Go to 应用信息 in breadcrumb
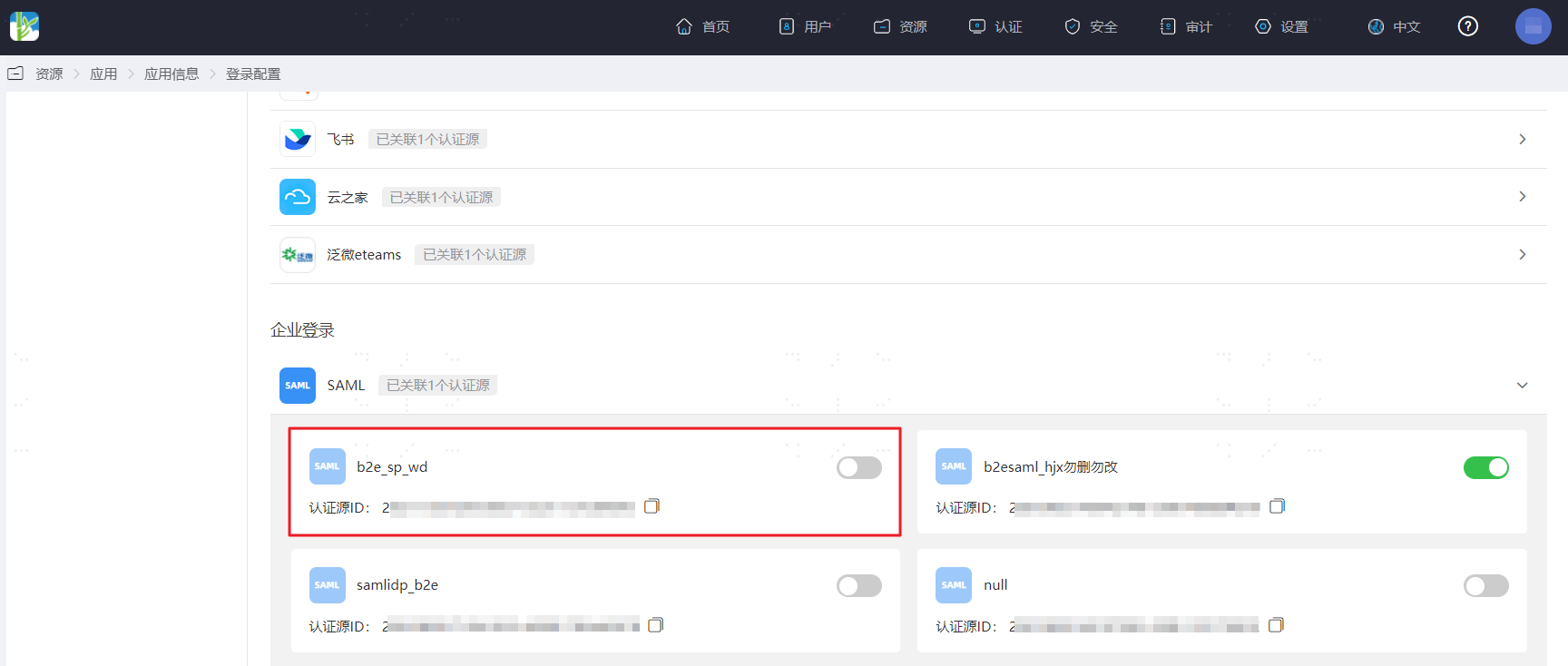The height and width of the screenshot is (666, 1568). tap(171, 73)
